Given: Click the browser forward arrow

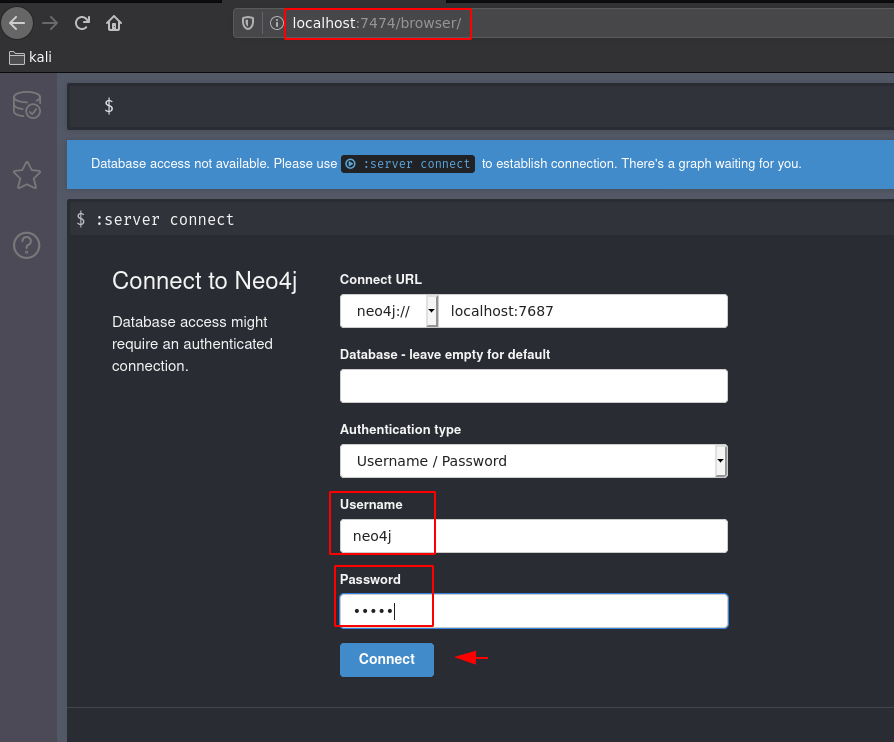Looking at the screenshot, I should [50, 23].
